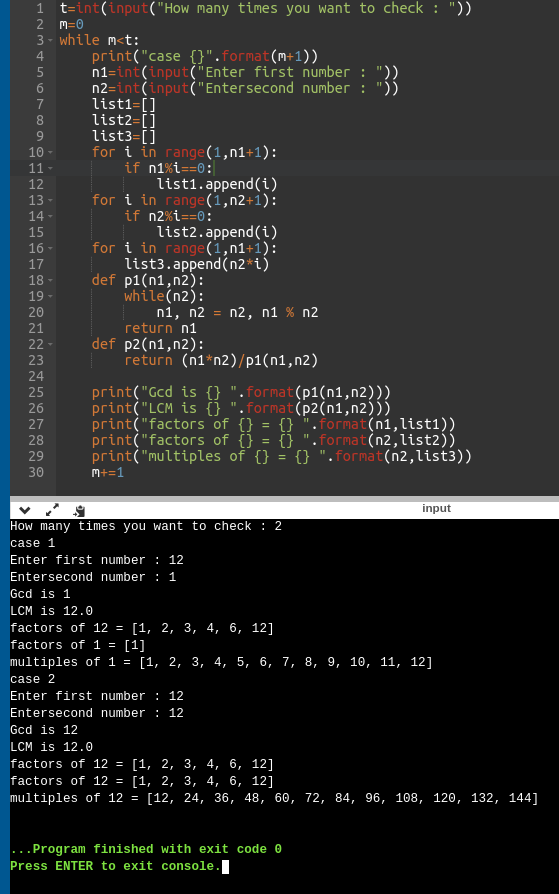Screen dimensions: 559x894
Task: Fold the if block at line 11
Action: [x=50, y=168]
